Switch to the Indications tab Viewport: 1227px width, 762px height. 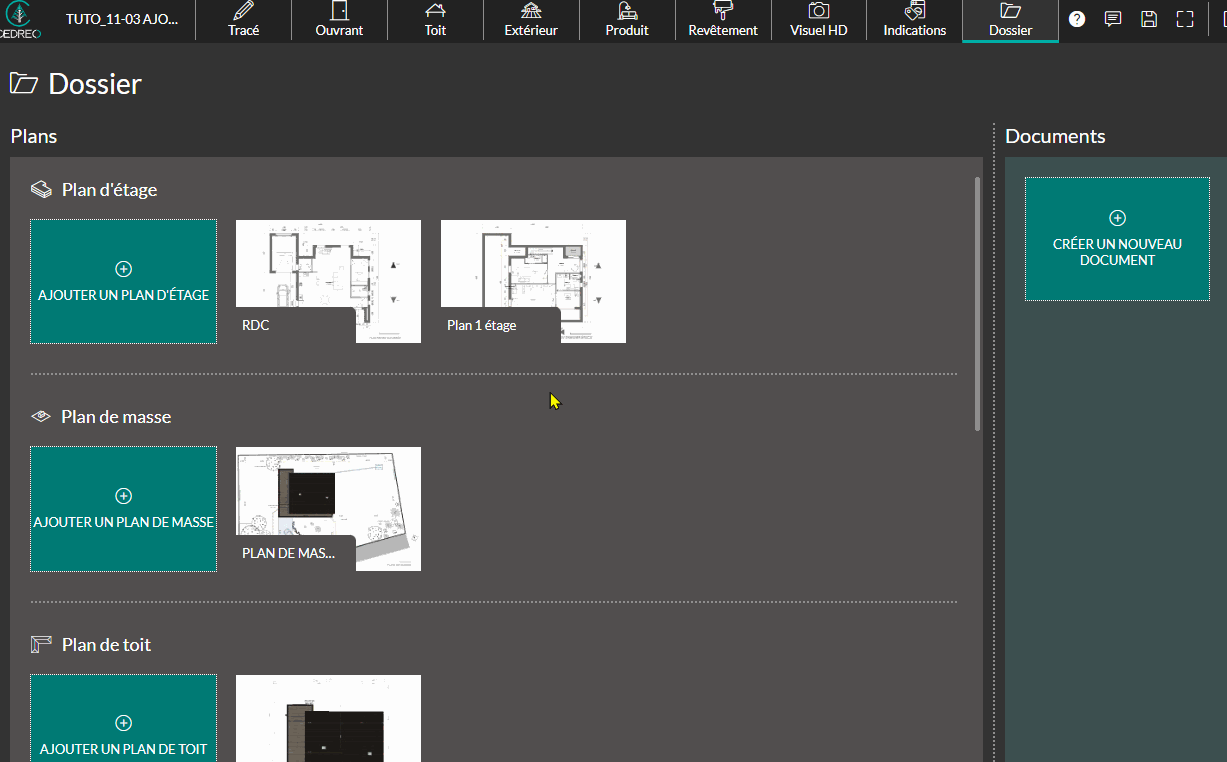pos(914,20)
